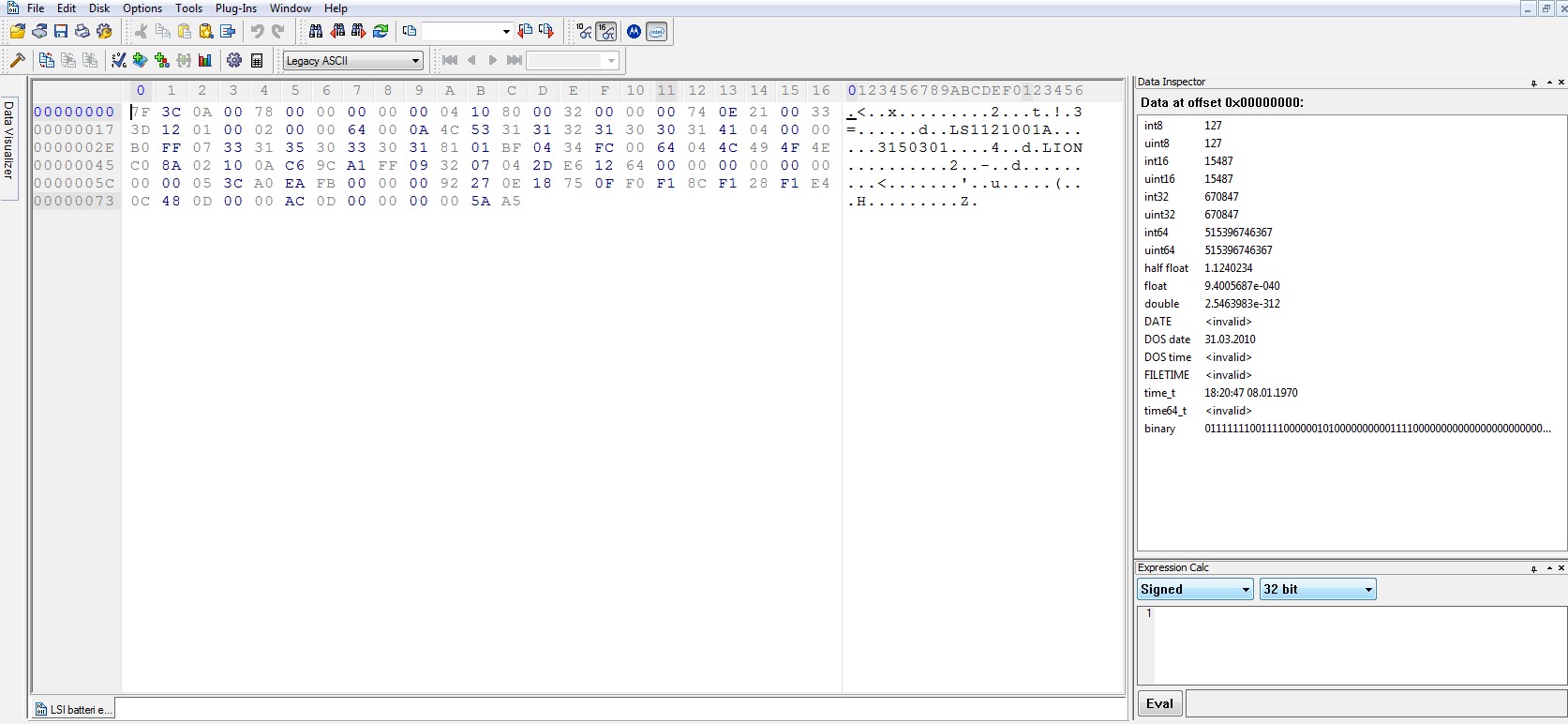This screenshot has height=724, width=1568.
Task: Select the binary row in Data Inspector
Action: (1351, 429)
